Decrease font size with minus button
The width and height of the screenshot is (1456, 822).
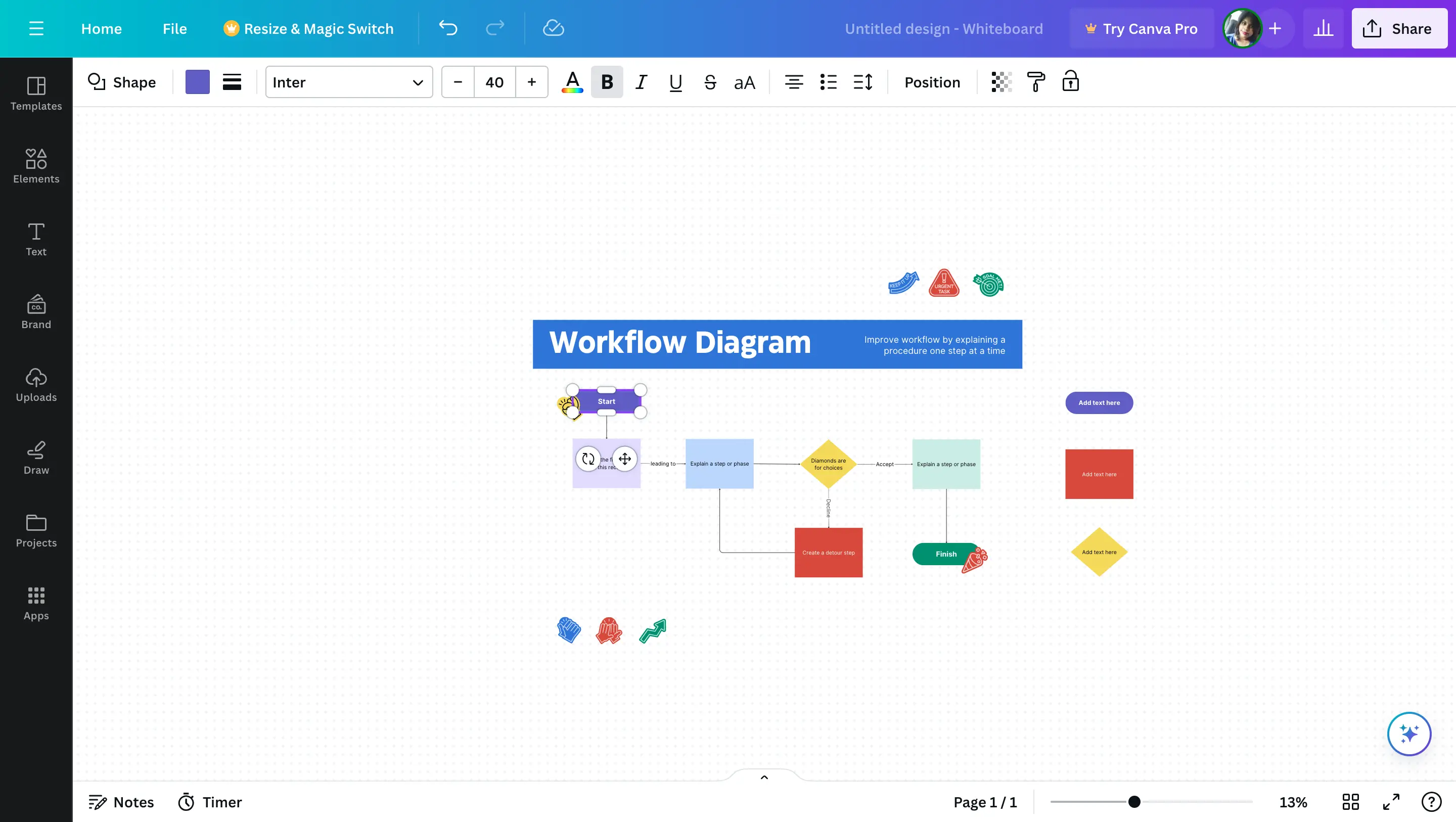tap(458, 82)
